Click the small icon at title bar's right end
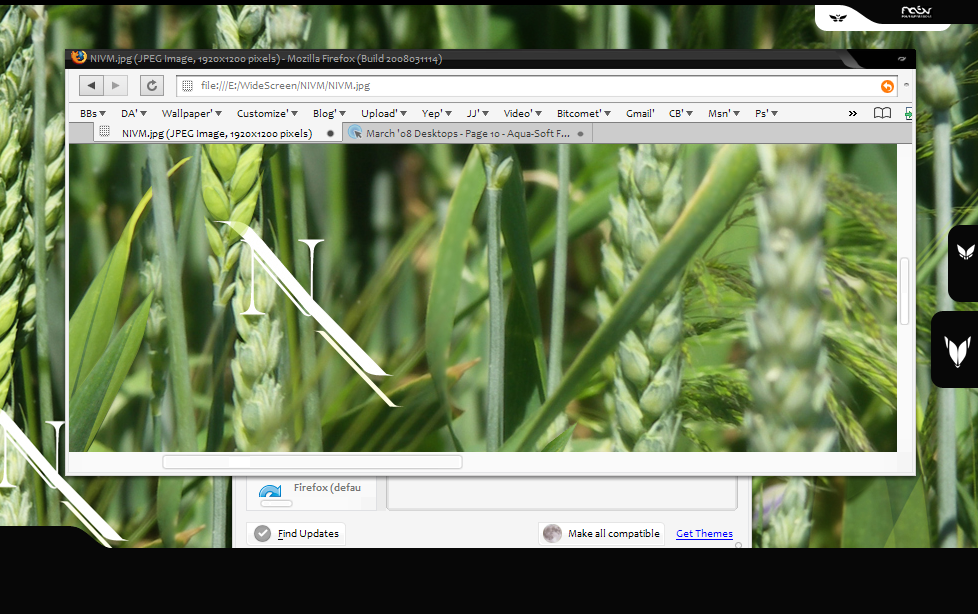The width and height of the screenshot is (978, 614). [902, 59]
